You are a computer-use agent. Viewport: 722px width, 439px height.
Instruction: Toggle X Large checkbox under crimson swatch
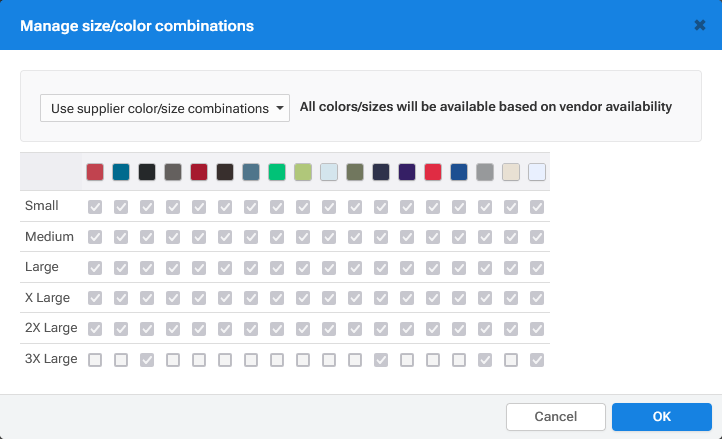pos(199,298)
